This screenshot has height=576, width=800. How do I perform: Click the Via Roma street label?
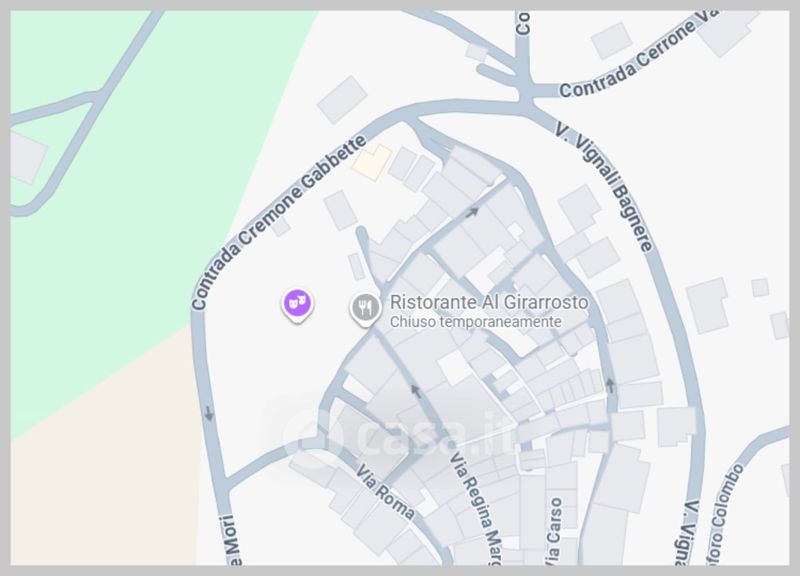385,491
